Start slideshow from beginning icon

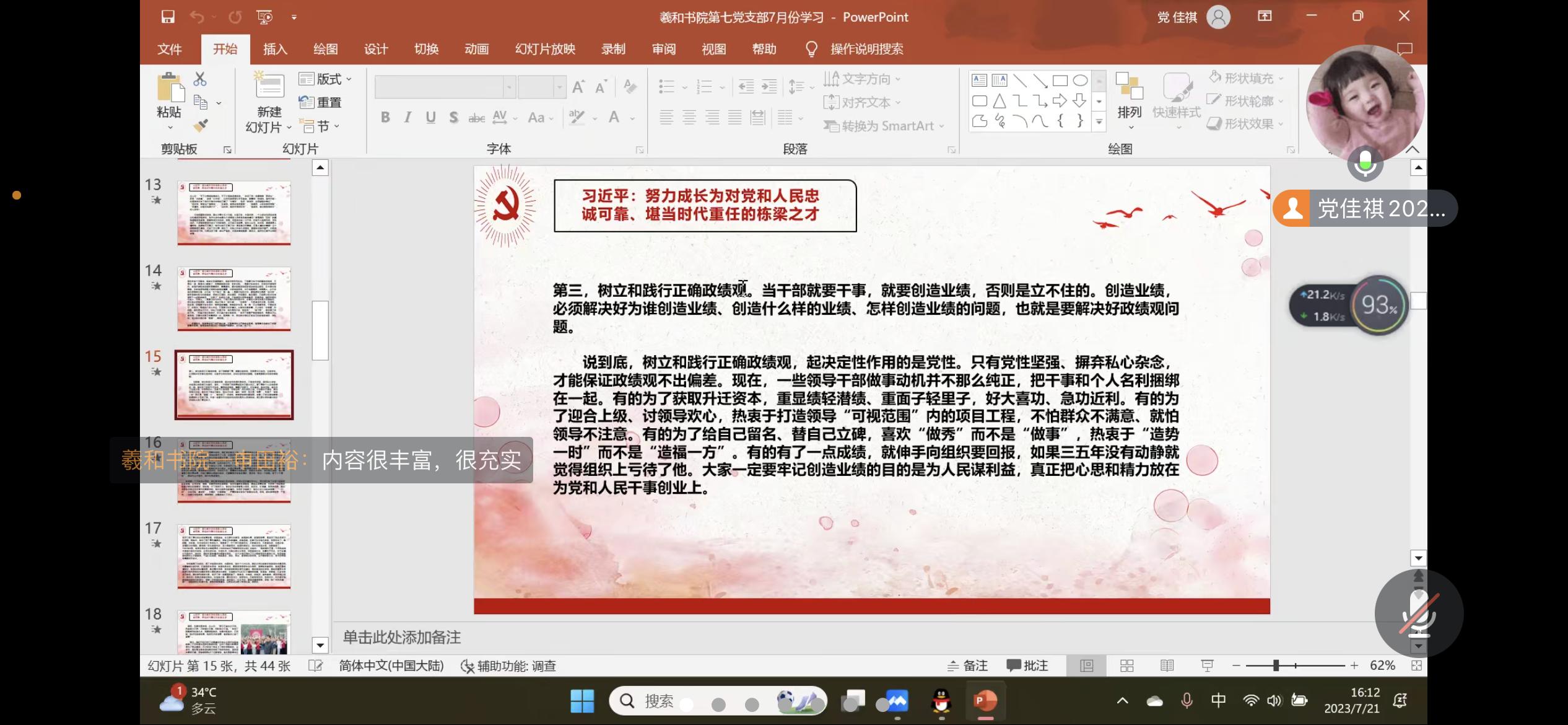pyautogui.click(x=264, y=17)
